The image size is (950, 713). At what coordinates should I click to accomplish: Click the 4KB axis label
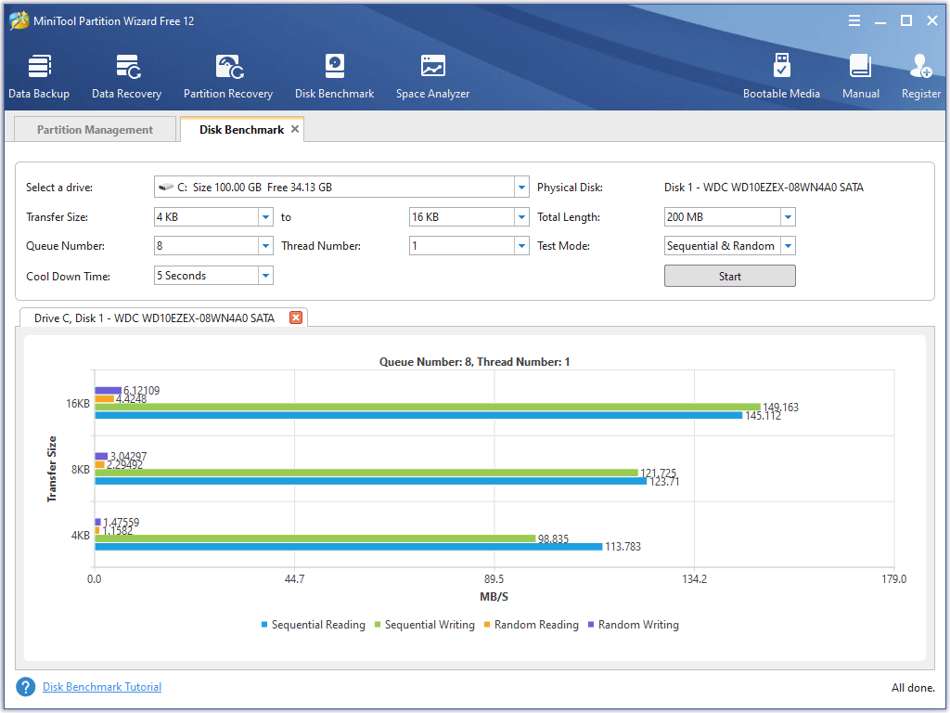(x=80, y=536)
